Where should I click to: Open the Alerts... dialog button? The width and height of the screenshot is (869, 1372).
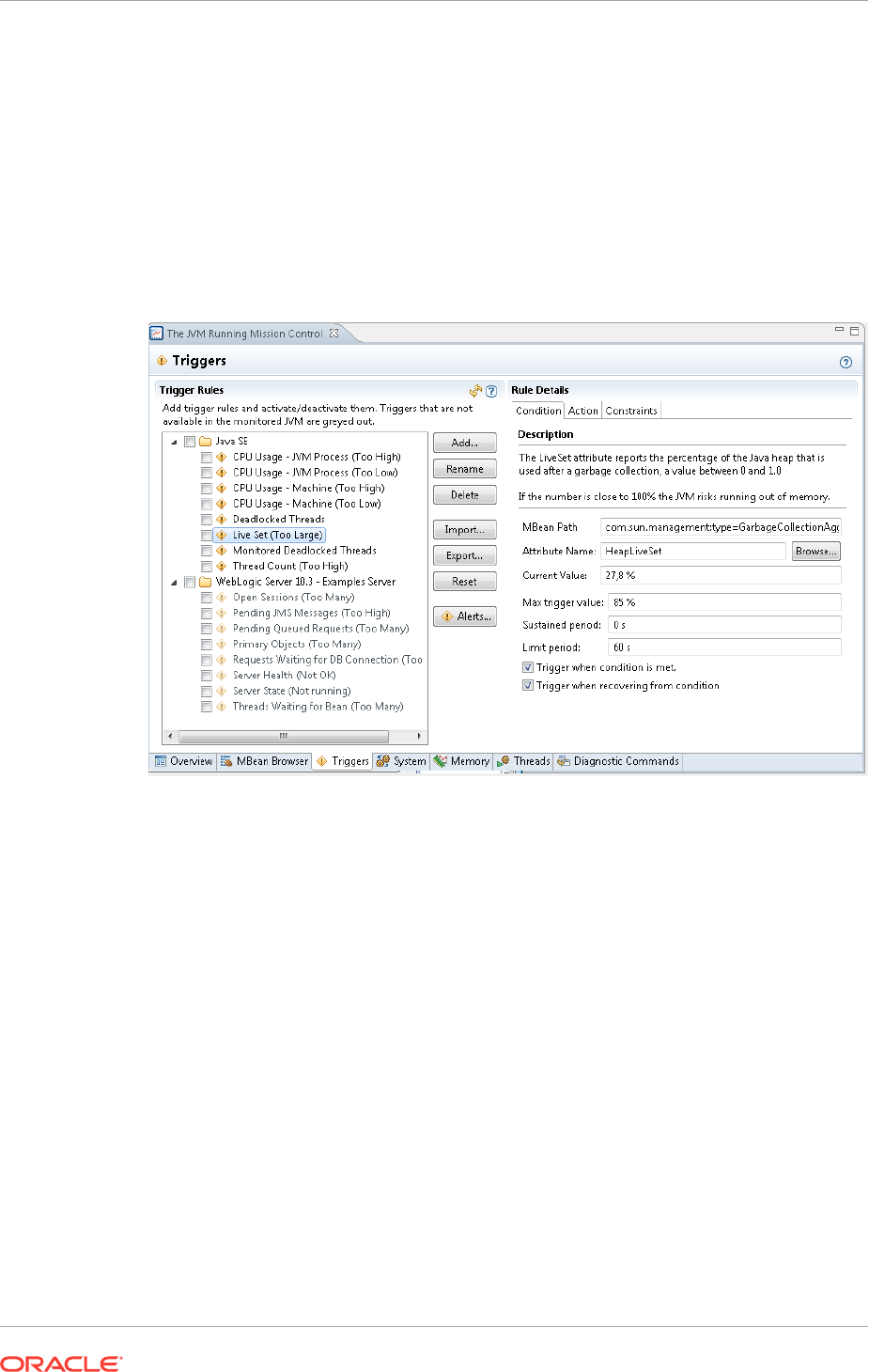(x=465, y=616)
